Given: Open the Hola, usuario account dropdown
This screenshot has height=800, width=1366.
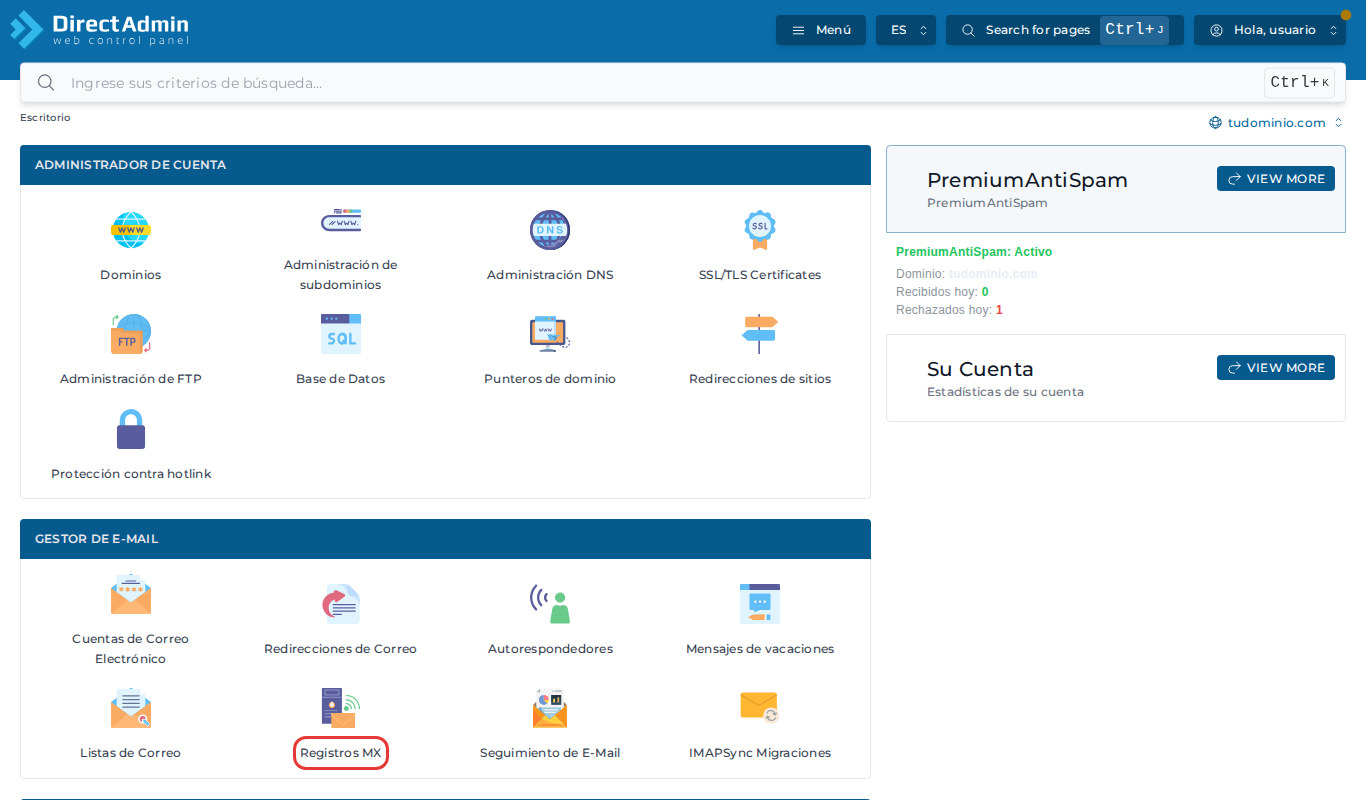Looking at the screenshot, I should (1270, 30).
